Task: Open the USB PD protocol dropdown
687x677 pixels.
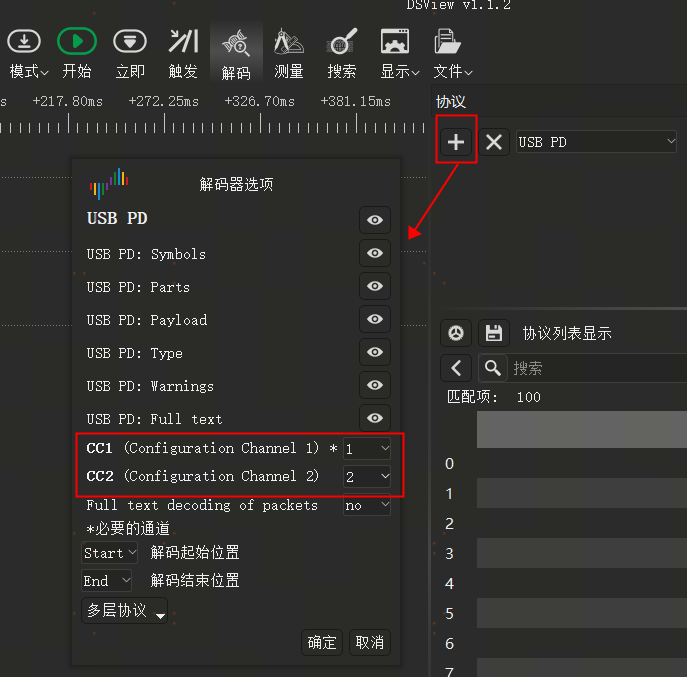Action: pyautogui.click(x=596, y=142)
